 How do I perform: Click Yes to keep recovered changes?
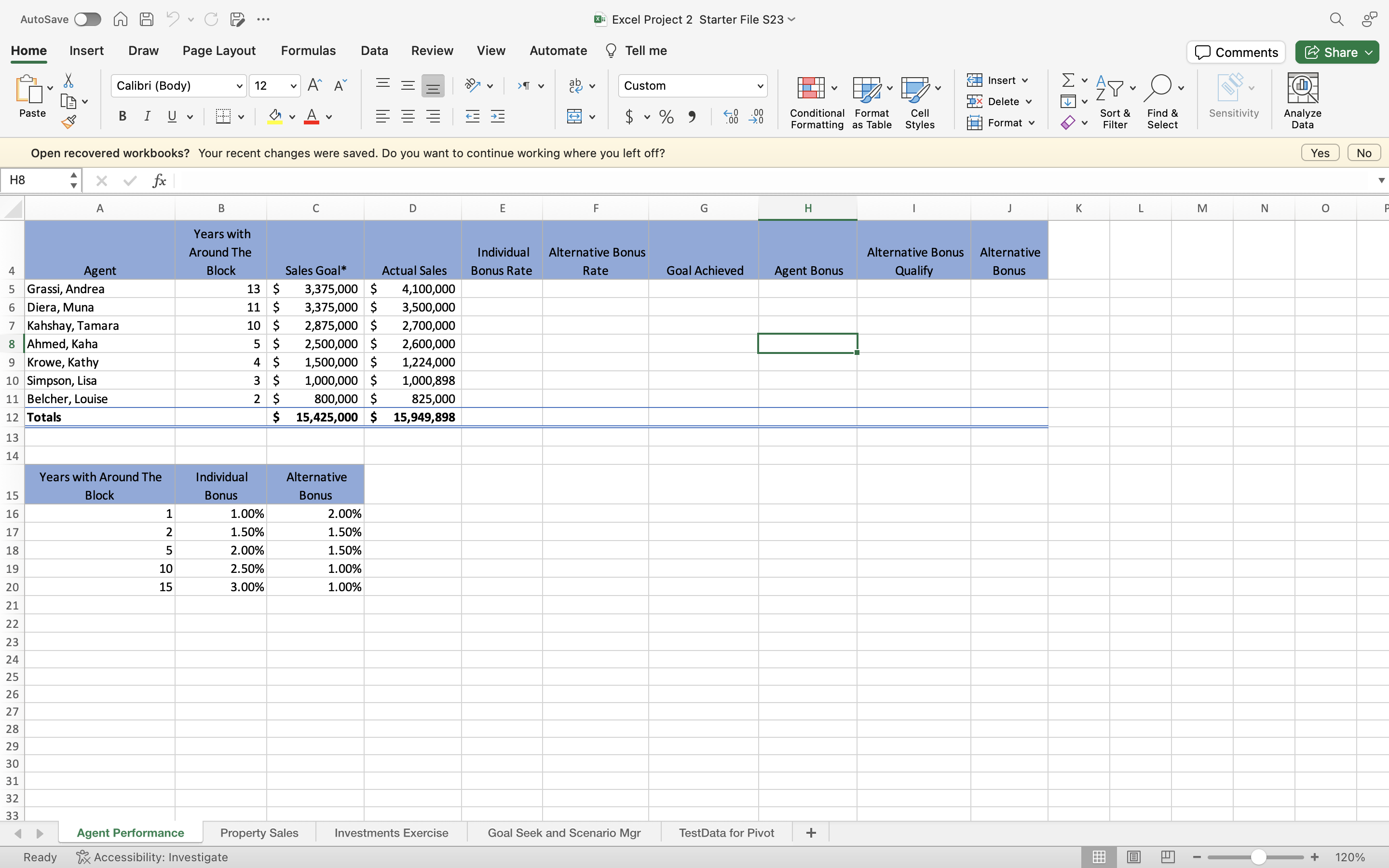(1320, 152)
